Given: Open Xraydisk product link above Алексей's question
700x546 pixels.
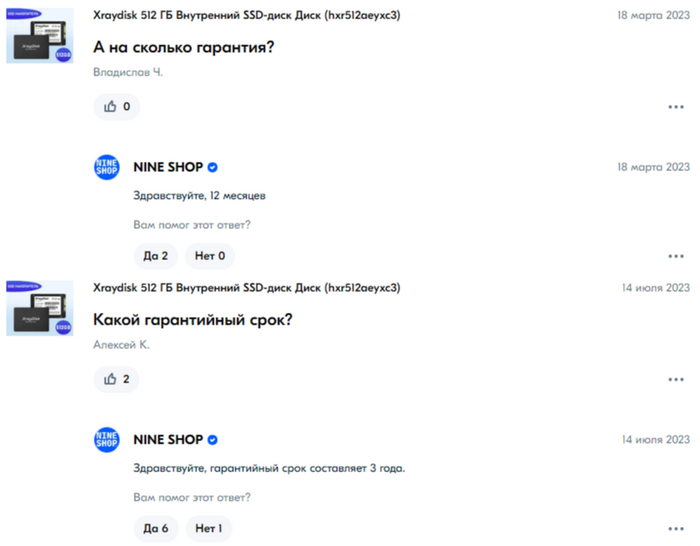Looking at the screenshot, I should [x=246, y=288].
